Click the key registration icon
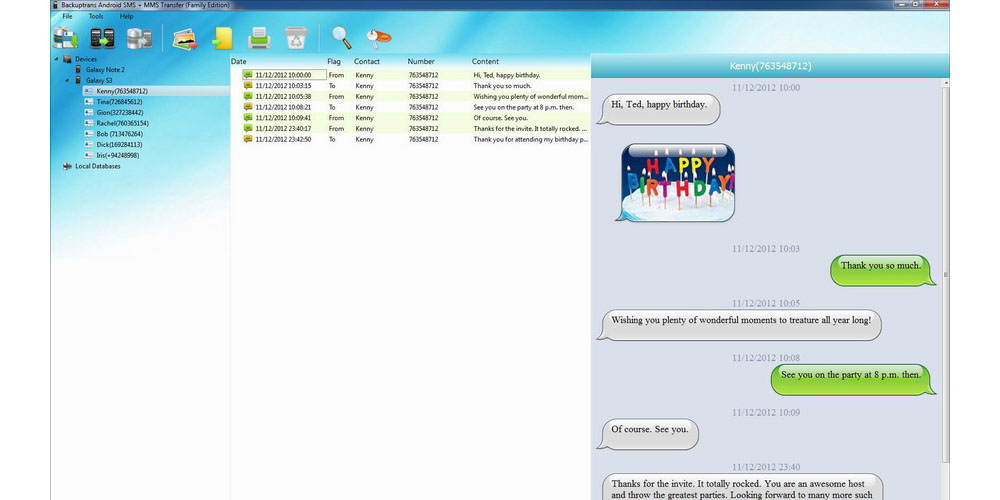The height and width of the screenshot is (500, 1000). pos(378,38)
